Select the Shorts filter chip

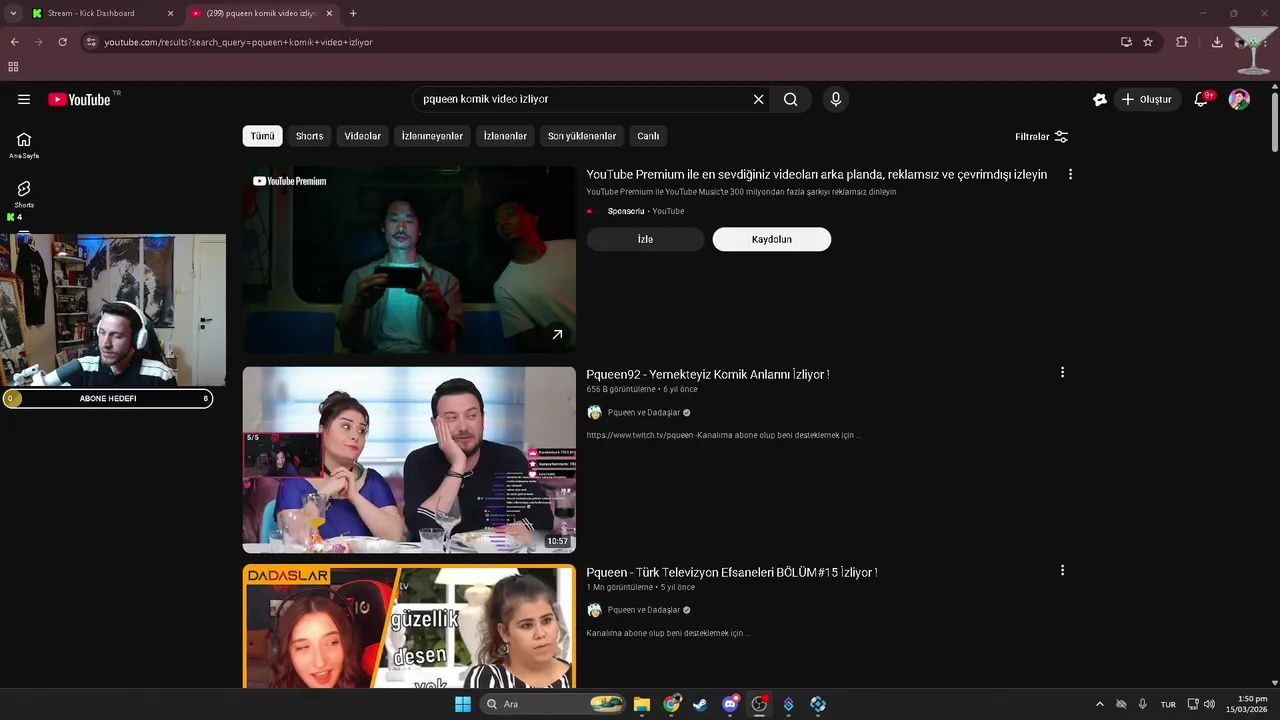pos(309,136)
